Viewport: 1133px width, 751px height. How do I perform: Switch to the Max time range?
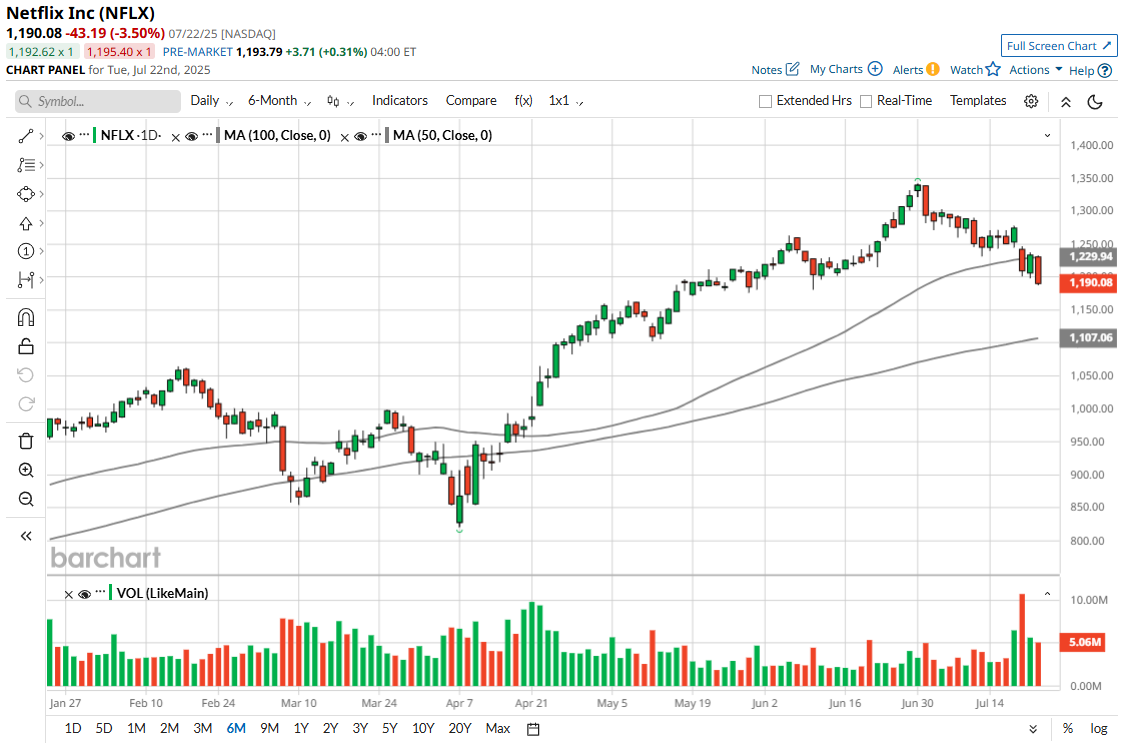pos(498,729)
